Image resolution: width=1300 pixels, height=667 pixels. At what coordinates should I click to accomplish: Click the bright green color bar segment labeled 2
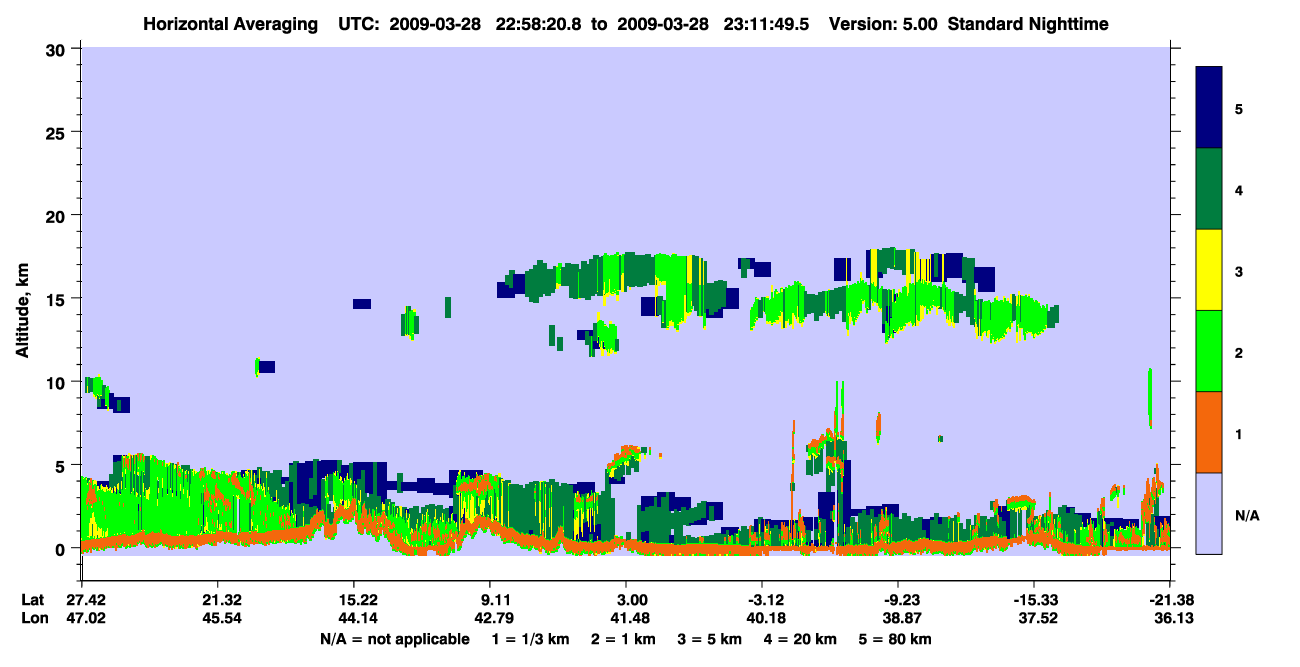coord(1209,351)
